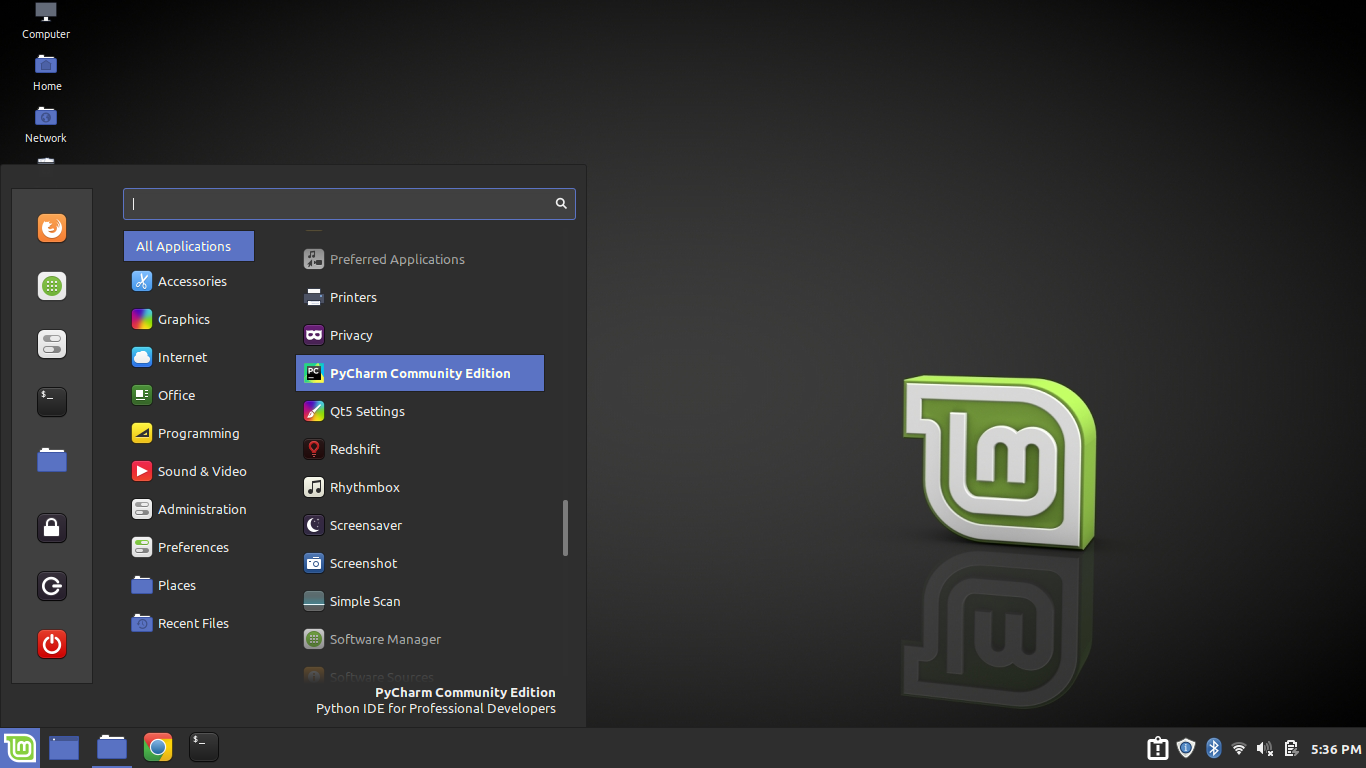This screenshot has width=1366, height=768.
Task: Select the All Applications category
Action: coord(189,246)
